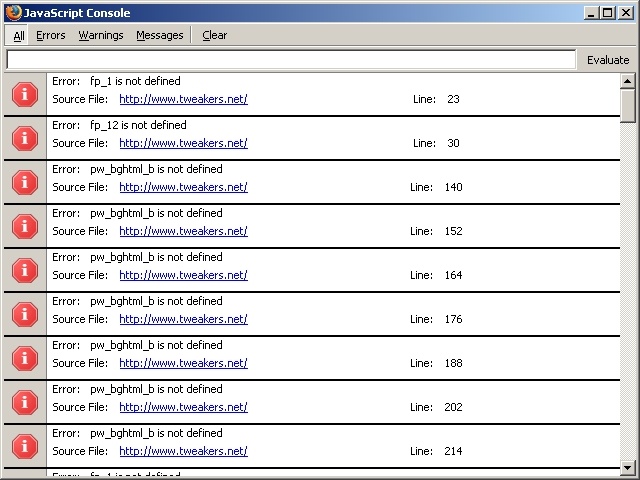Click line number 188 value
Screen dimensions: 640x480
[x=453, y=364]
